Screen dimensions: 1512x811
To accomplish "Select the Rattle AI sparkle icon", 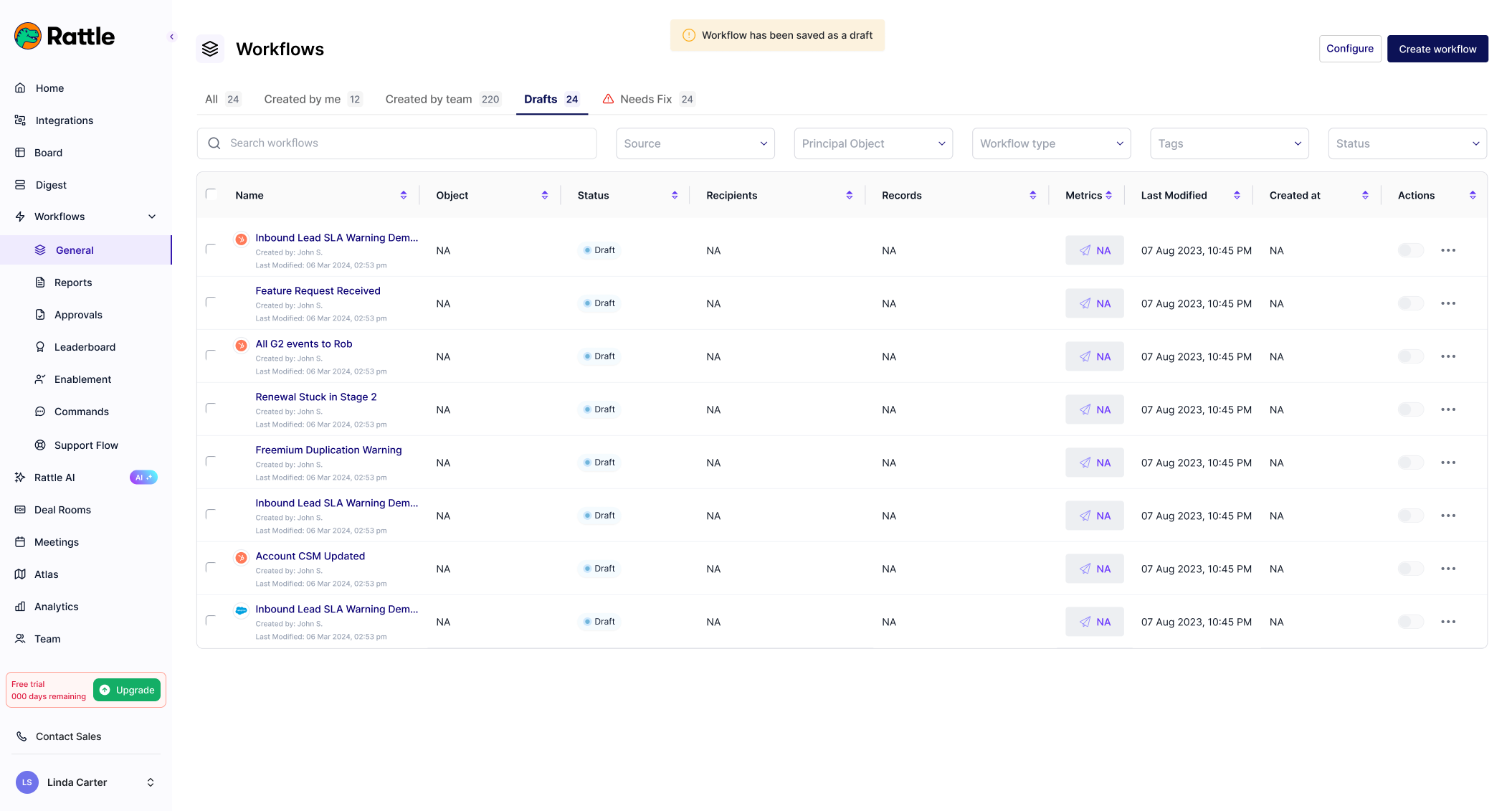I will [21, 477].
